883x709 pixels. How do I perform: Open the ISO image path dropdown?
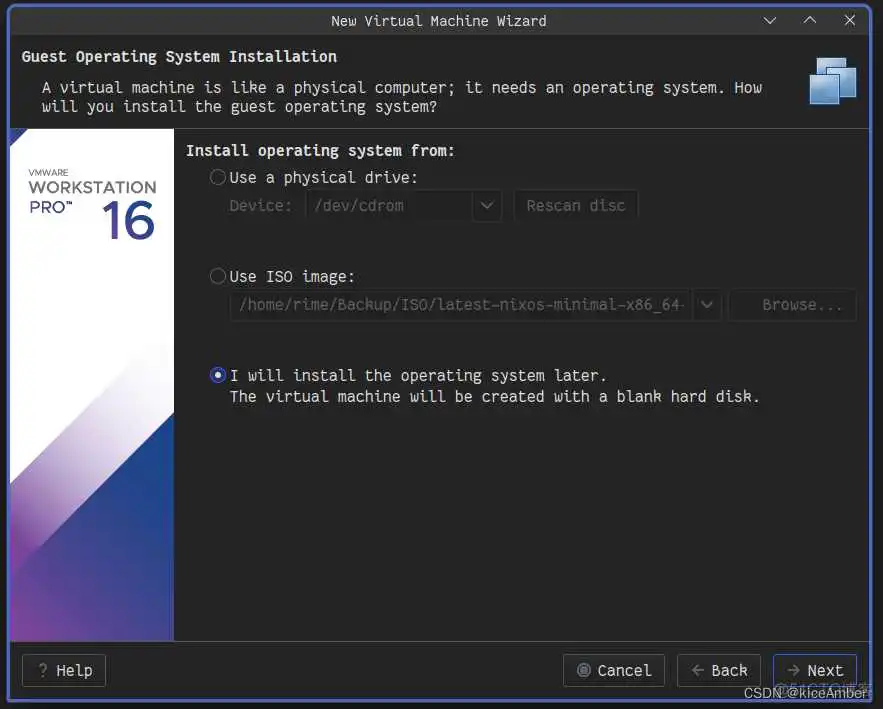coord(707,305)
